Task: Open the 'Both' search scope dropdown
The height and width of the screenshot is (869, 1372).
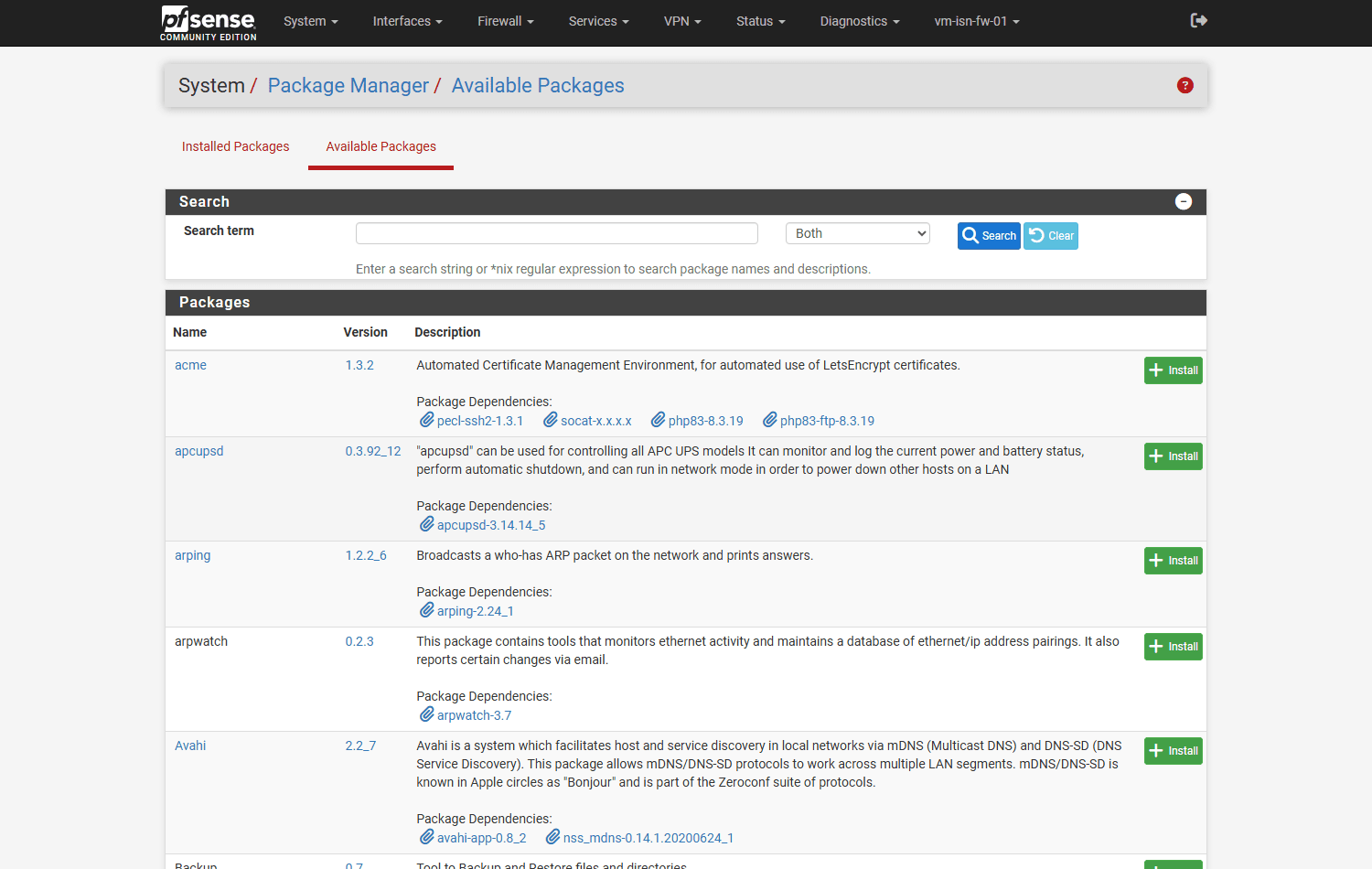Action: tap(858, 233)
